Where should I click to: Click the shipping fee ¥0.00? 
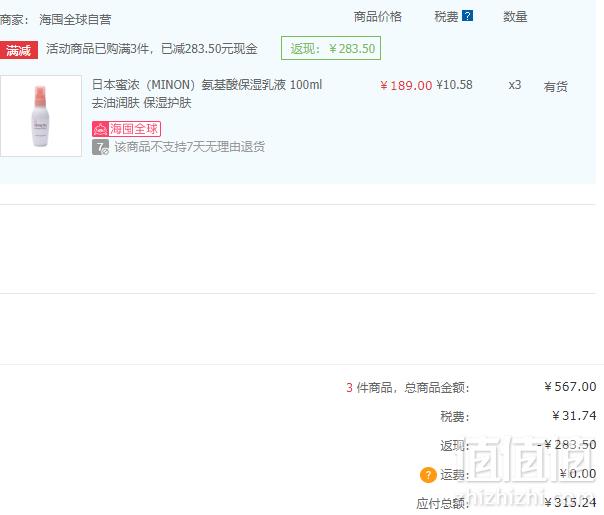578,473
